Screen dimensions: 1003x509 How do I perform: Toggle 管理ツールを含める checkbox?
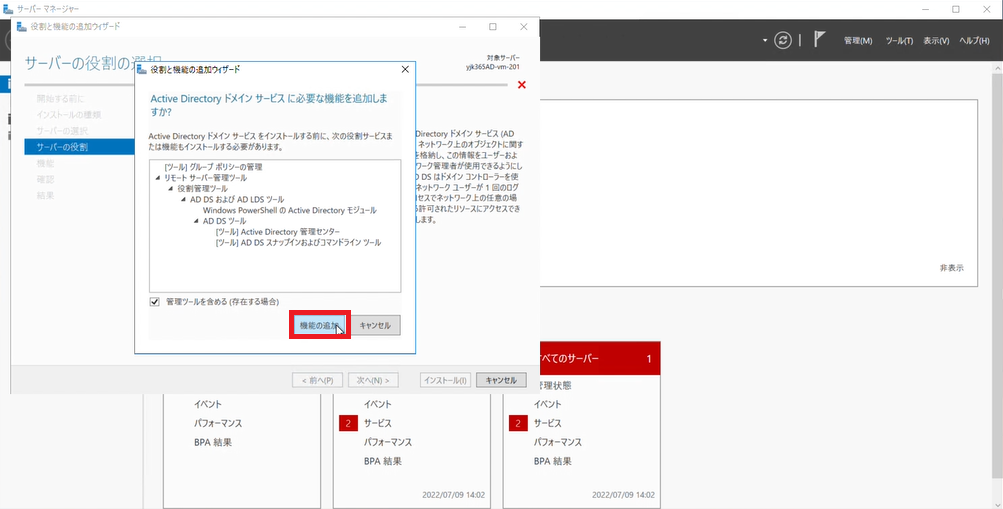(154, 302)
